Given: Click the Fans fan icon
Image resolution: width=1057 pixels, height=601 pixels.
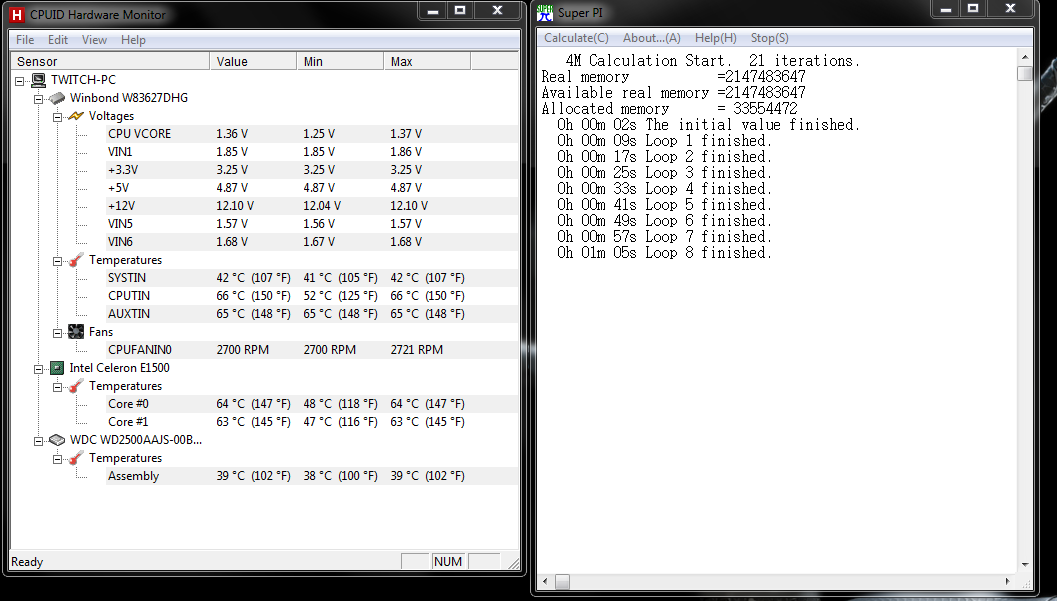Looking at the screenshot, I should coord(76,331).
